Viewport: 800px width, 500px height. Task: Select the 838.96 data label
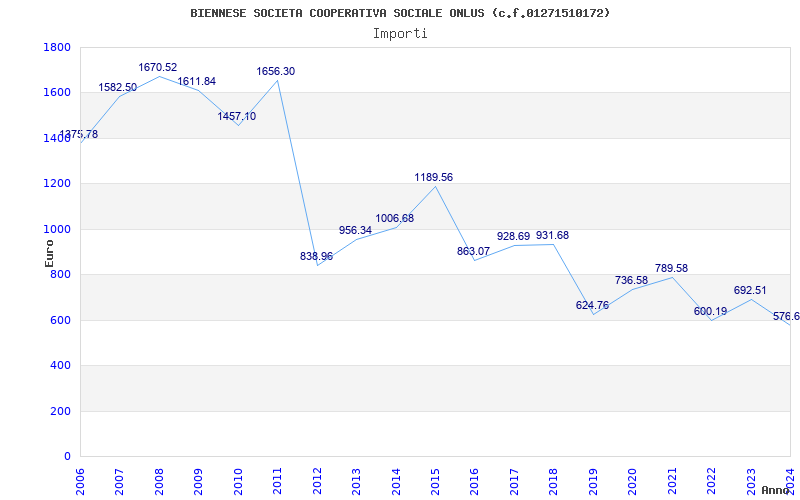coord(316,256)
